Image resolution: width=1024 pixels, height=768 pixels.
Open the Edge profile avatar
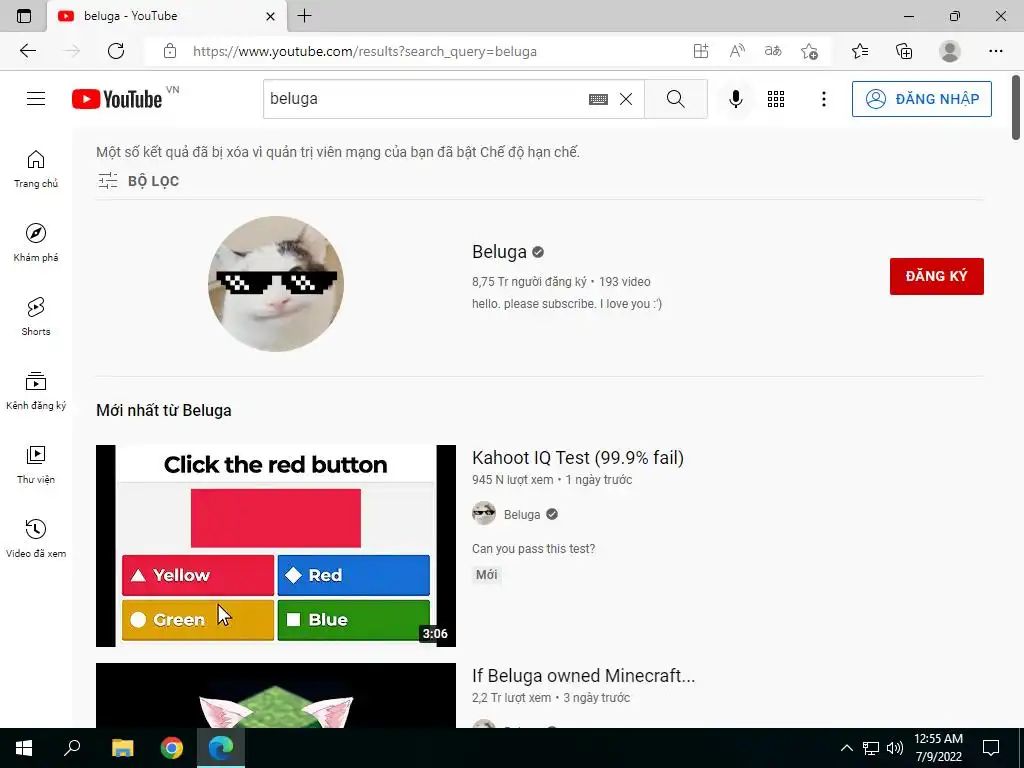[950, 51]
